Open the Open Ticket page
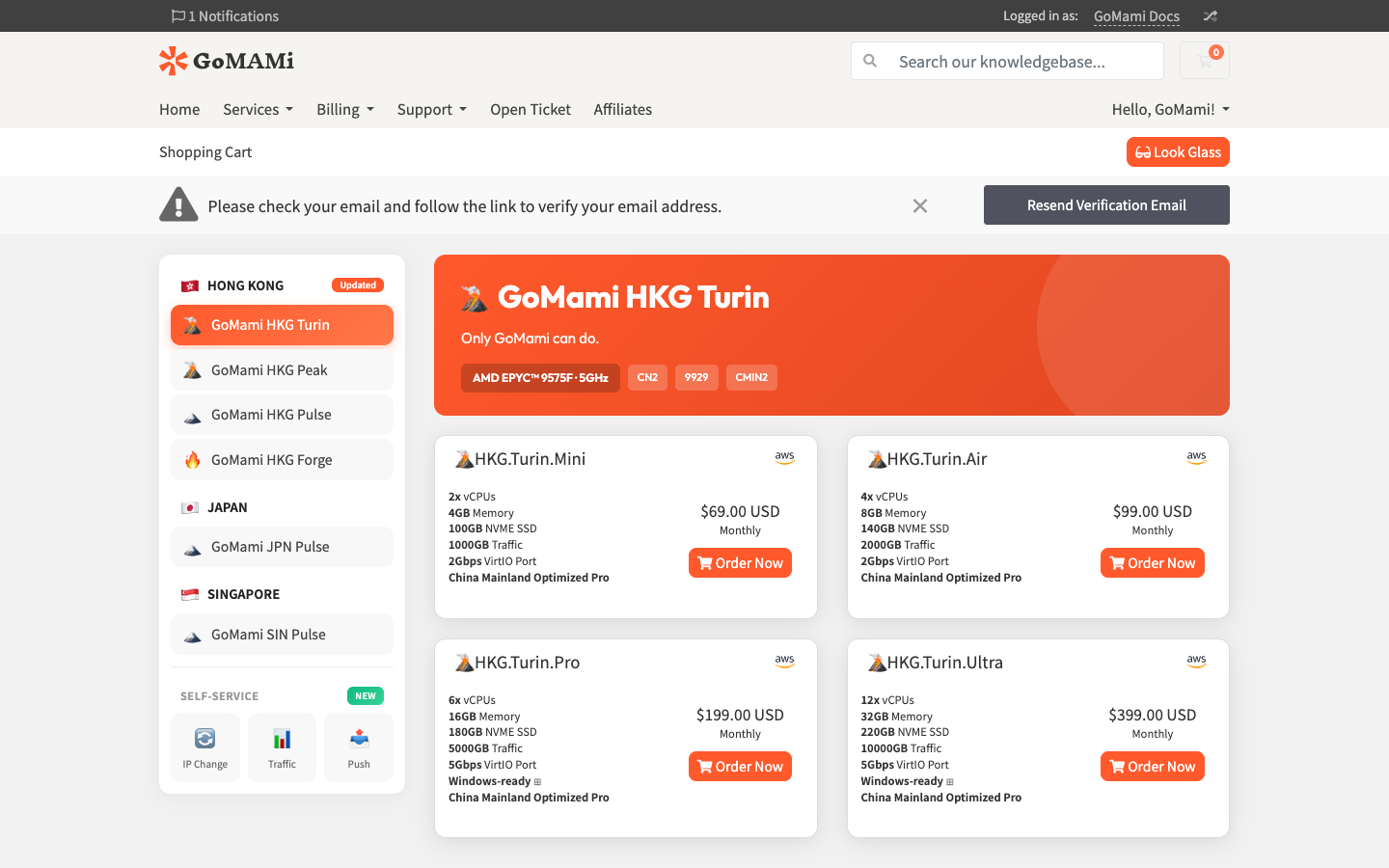The width and height of the screenshot is (1389, 868). [x=531, y=109]
